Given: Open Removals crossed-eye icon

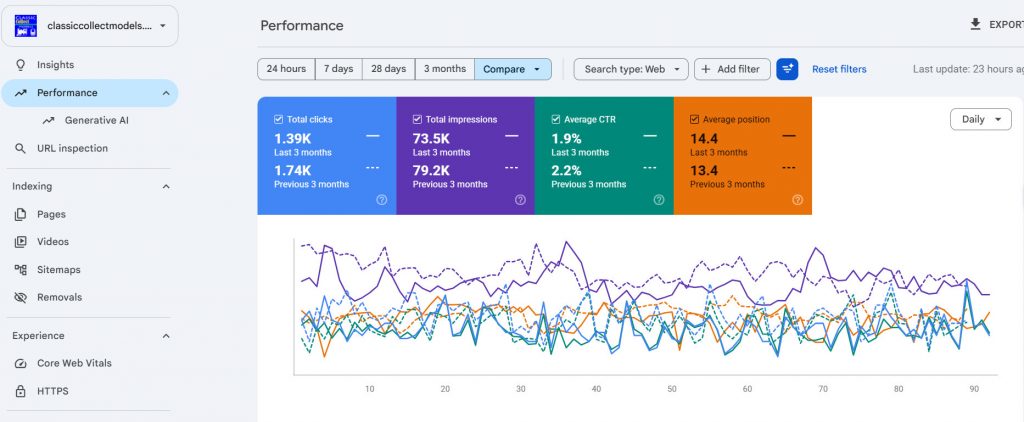Looking at the screenshot, I should point(21,297).
